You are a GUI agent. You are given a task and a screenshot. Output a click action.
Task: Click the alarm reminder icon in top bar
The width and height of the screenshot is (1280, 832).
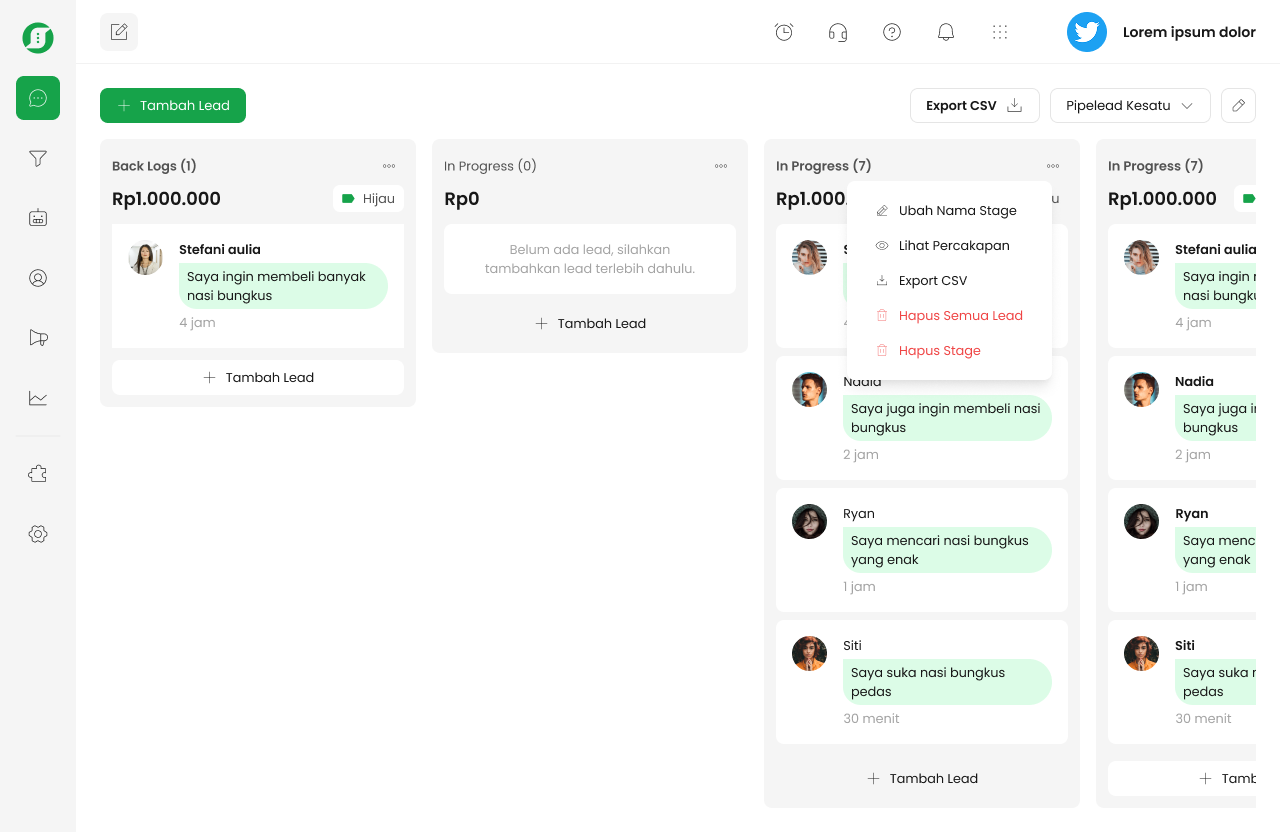[x=783, y=31]
